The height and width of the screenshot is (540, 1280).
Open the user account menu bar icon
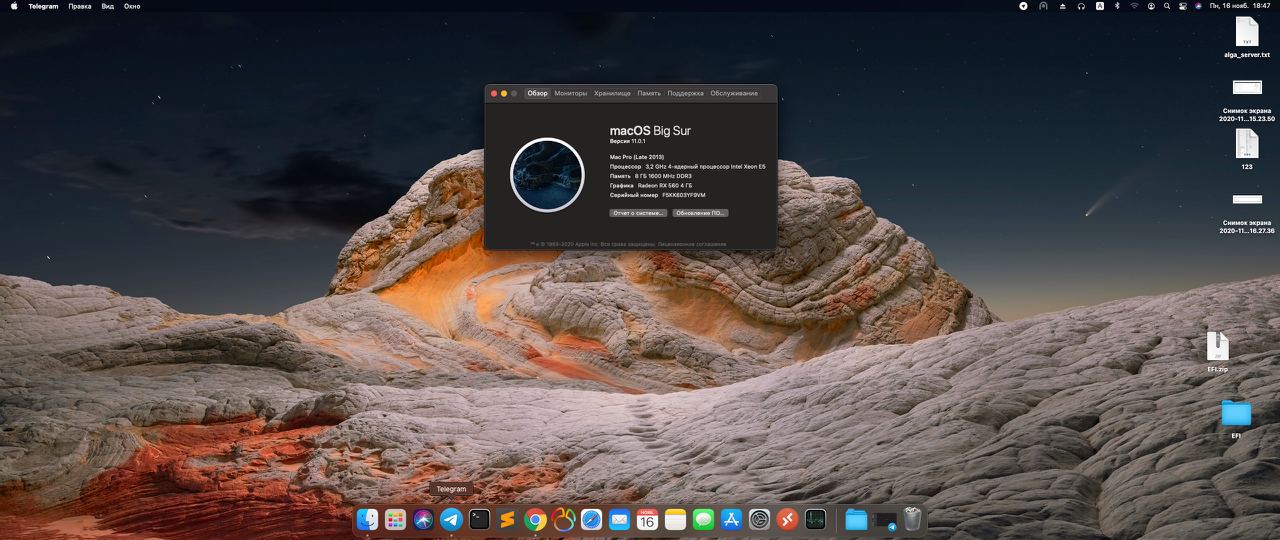click(1151, 6)
